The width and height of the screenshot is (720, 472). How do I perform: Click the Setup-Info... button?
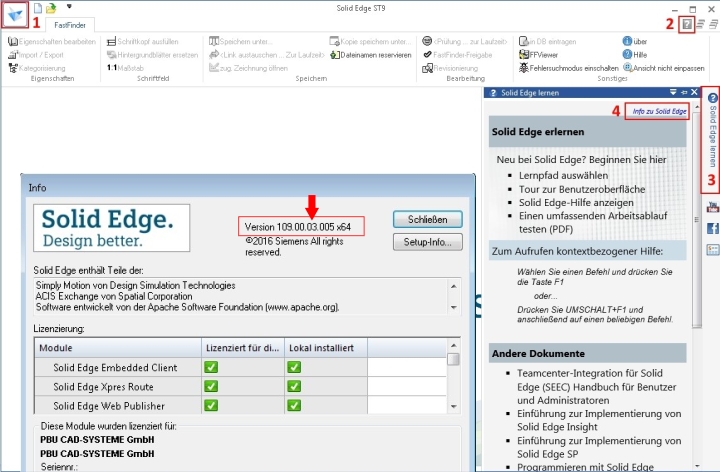(428, 242)
